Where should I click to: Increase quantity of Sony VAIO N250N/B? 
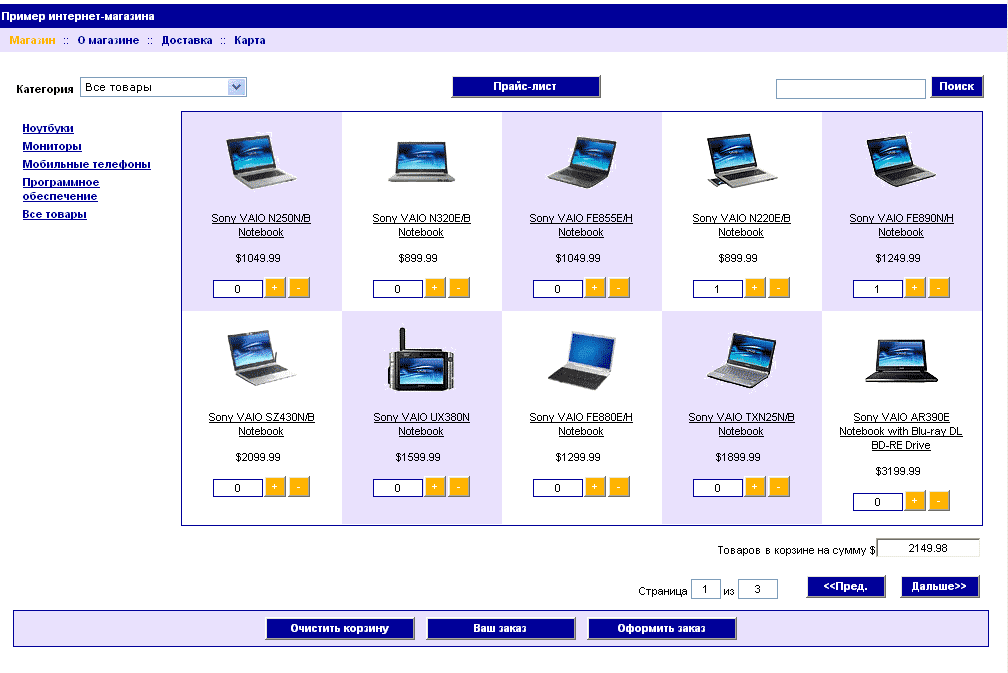point(275,288)
